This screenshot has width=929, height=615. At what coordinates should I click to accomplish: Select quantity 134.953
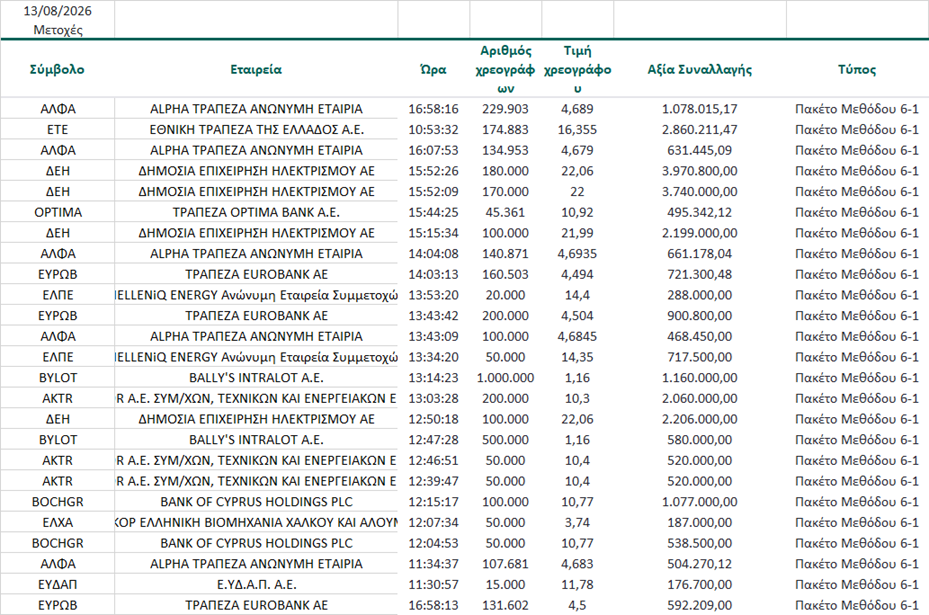tap(505, 150)
